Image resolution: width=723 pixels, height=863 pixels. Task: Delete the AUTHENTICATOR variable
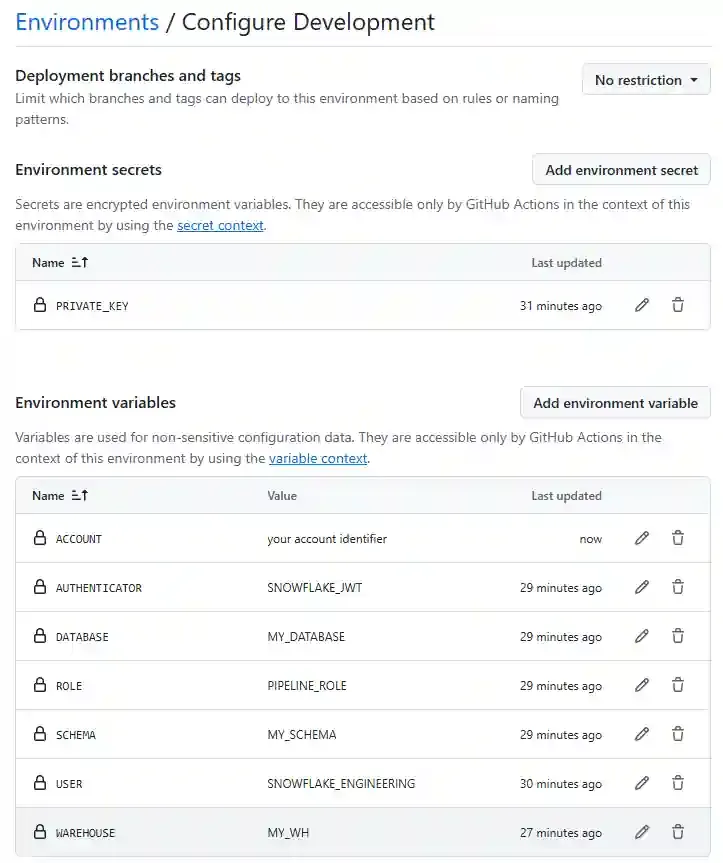pyautogui.click(x=678, y=587)
